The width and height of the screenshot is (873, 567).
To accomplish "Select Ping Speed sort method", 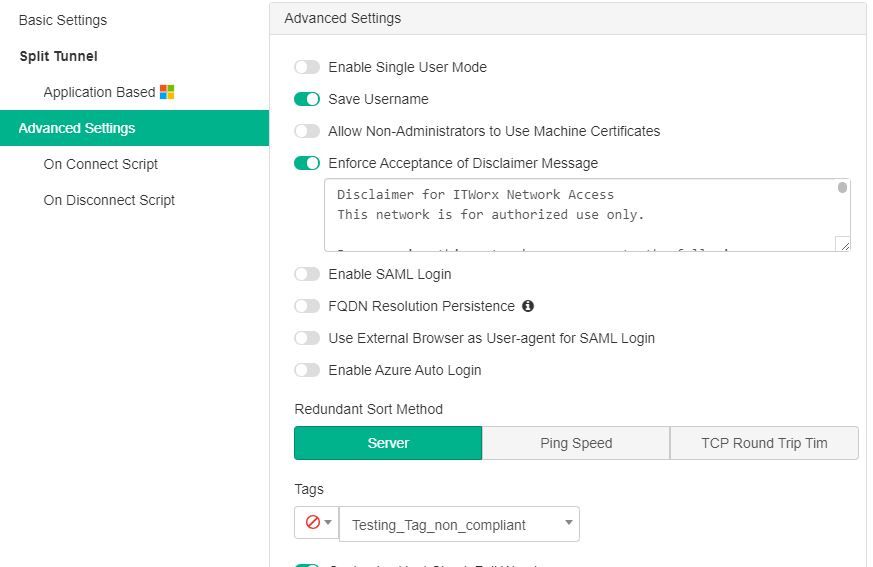I will [x=576, y=443].
